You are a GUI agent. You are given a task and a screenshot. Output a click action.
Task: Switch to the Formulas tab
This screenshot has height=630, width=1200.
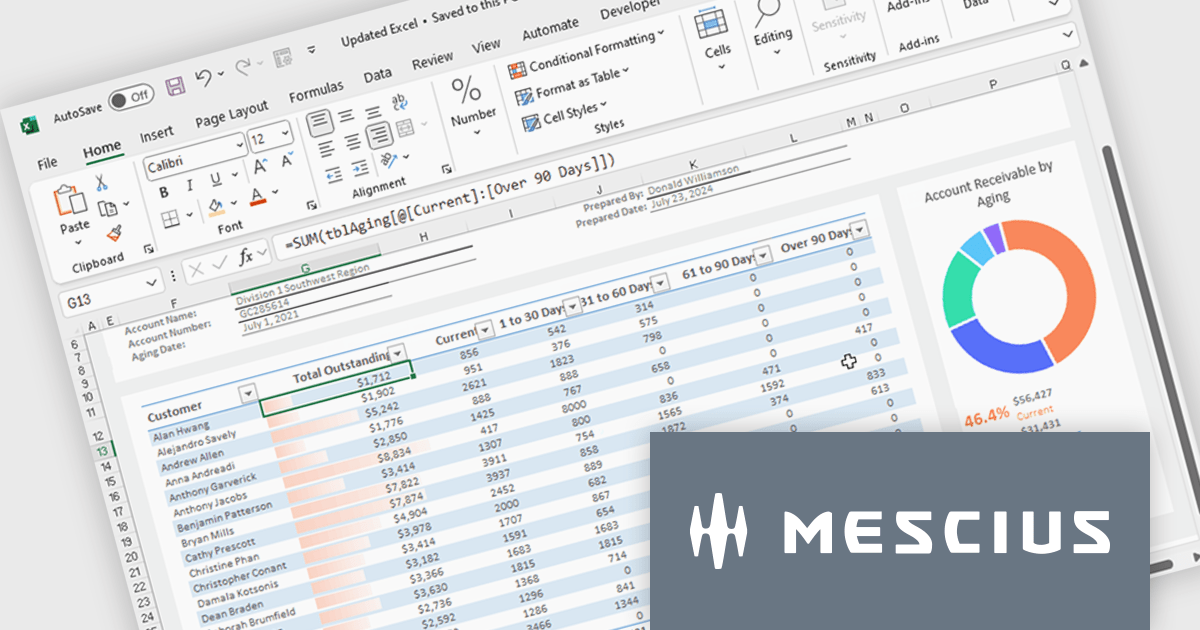pos(316,92)
